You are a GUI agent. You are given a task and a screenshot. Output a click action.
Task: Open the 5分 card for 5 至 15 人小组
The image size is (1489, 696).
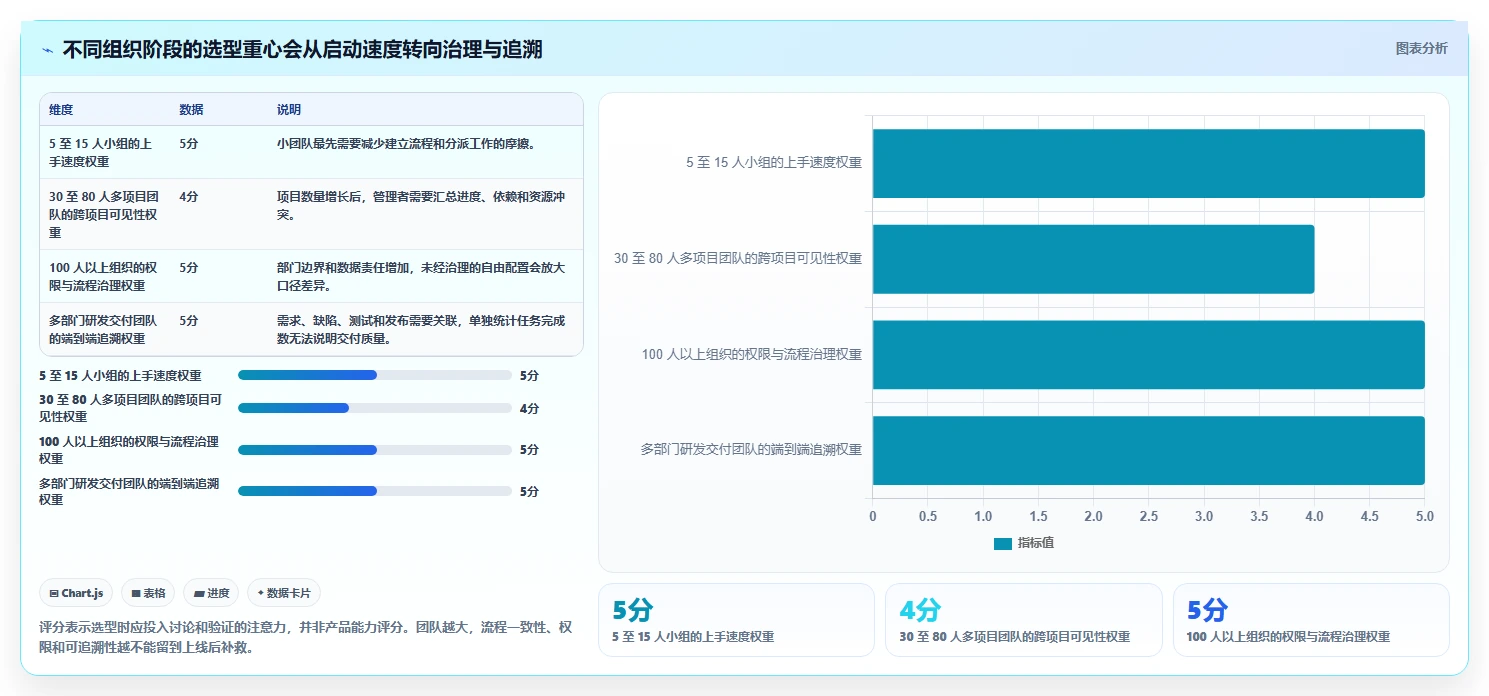(x=736, y=620)
